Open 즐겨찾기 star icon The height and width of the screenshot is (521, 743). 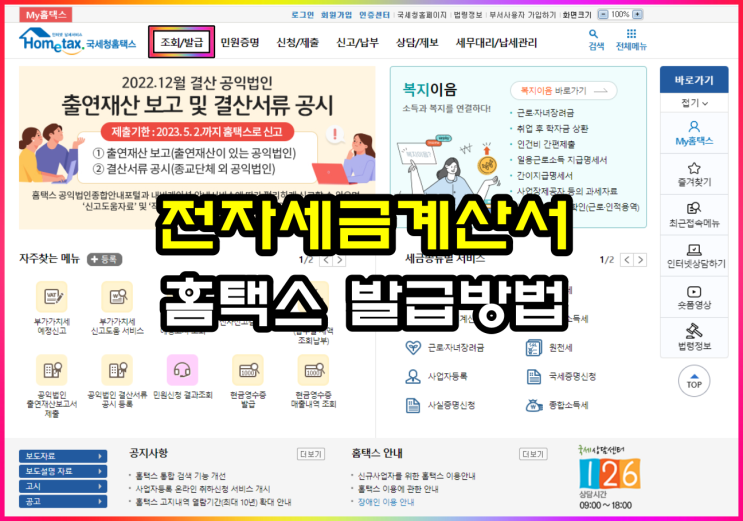coord(694,174)
